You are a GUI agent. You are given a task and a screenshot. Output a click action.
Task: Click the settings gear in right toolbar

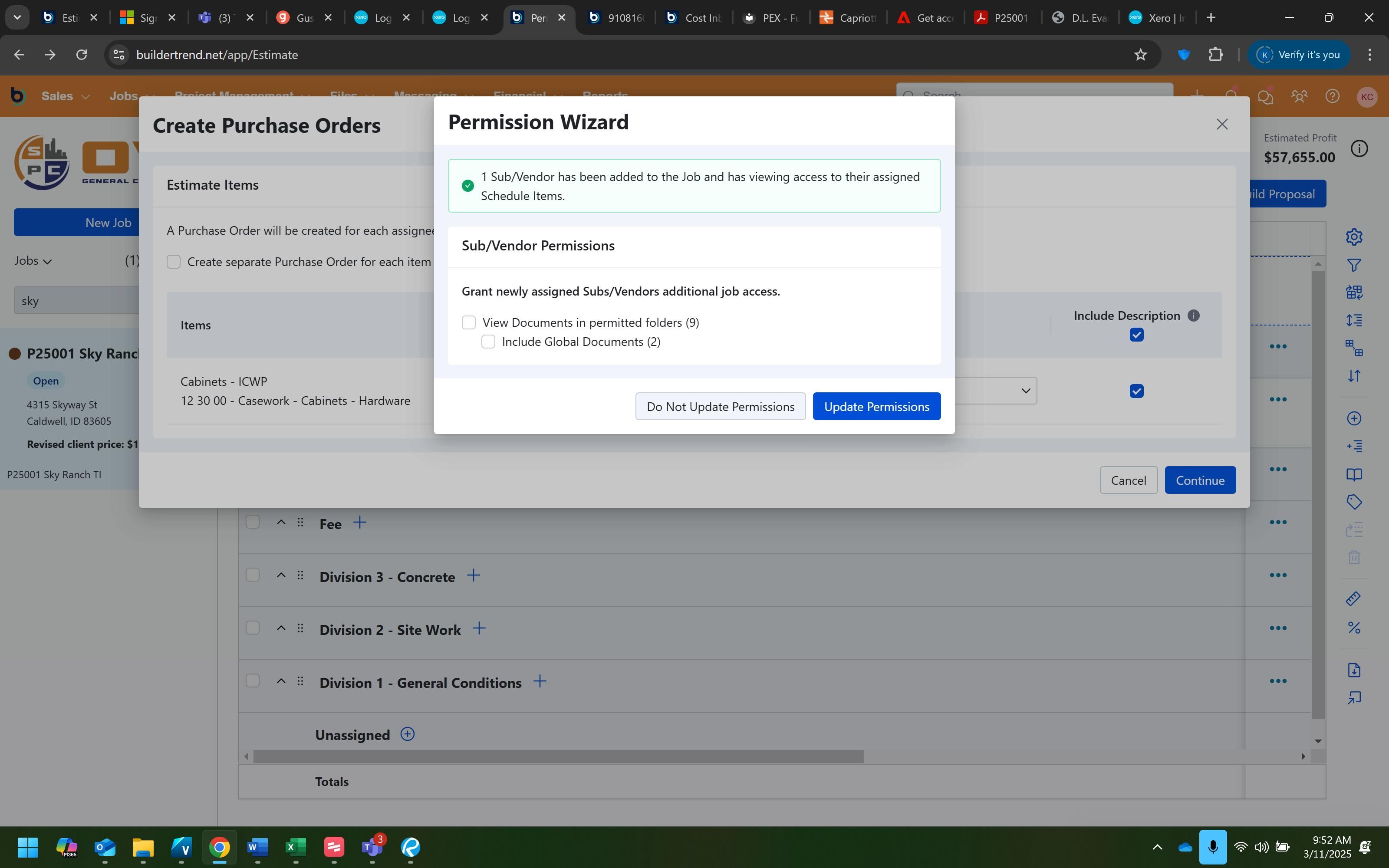[1354, 237]
